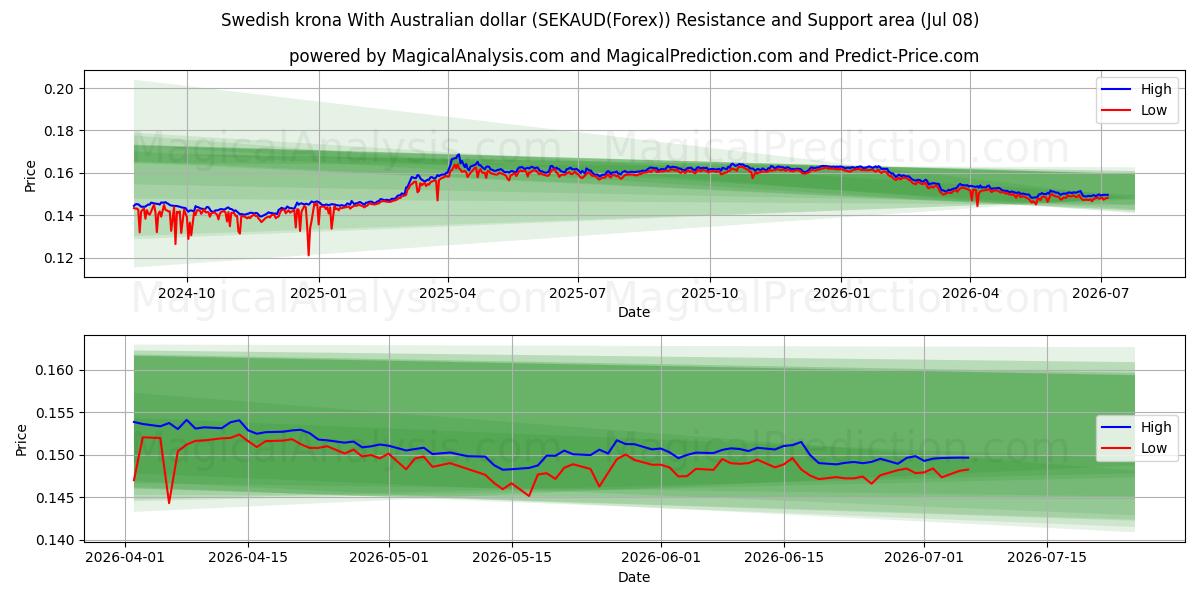
Task: Click the 'Price' y-axis label of top chart
Action: click(30, 174)
